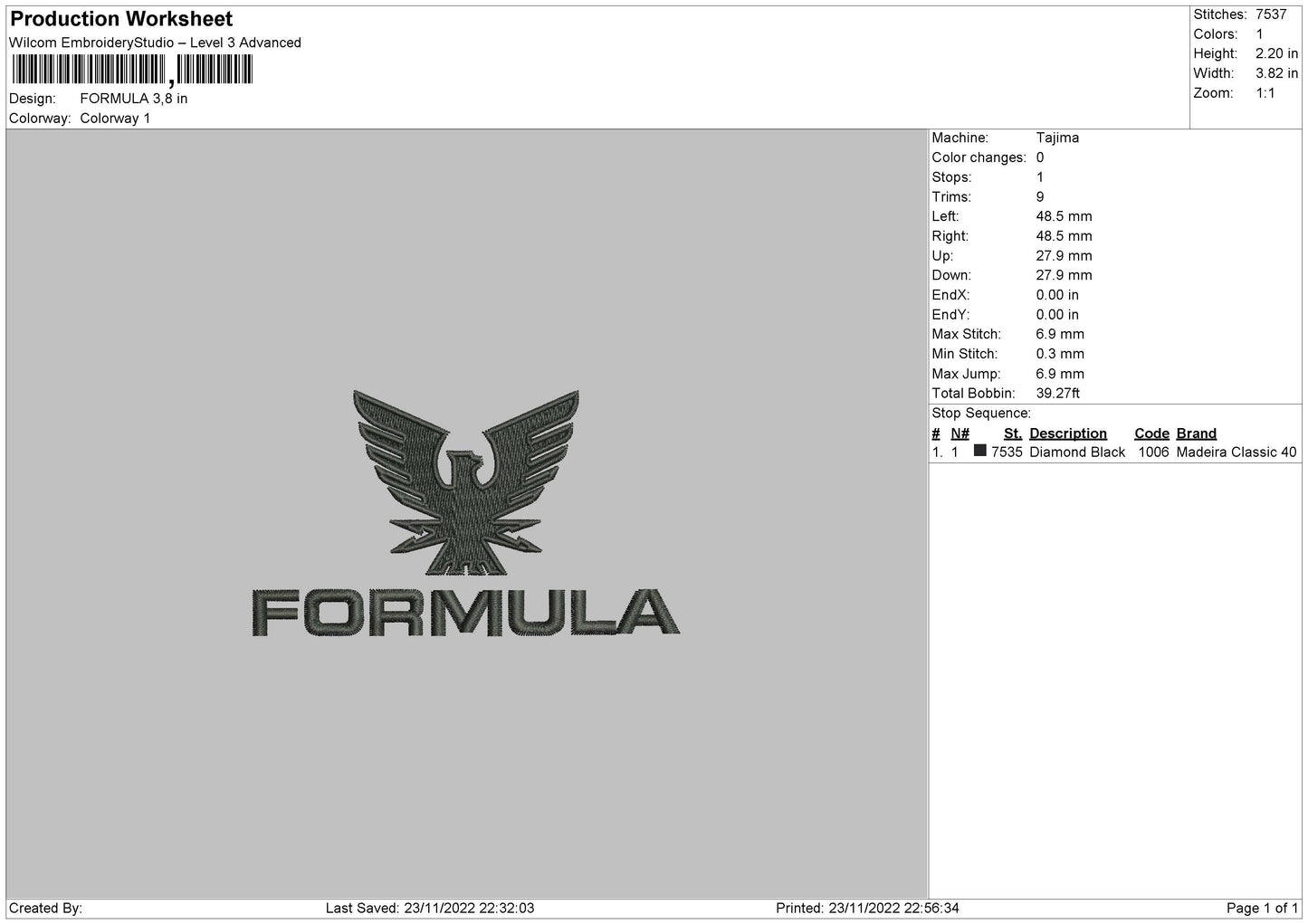
Task: Click the Madeira Classic 40 brand
Action: pyautogui.click(x=1236, y=452)
